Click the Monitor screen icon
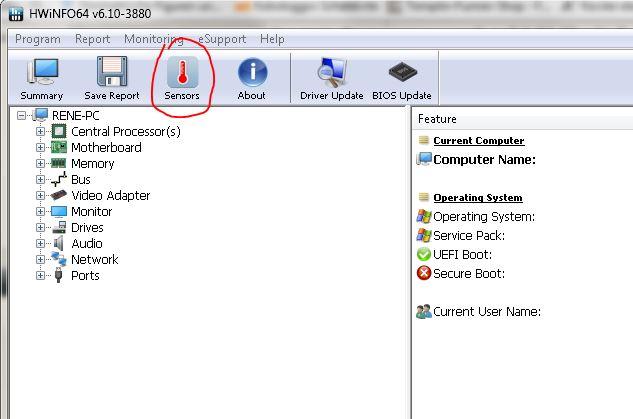The height and width of the screenshot is (419, 633). (x=59, y=212)
